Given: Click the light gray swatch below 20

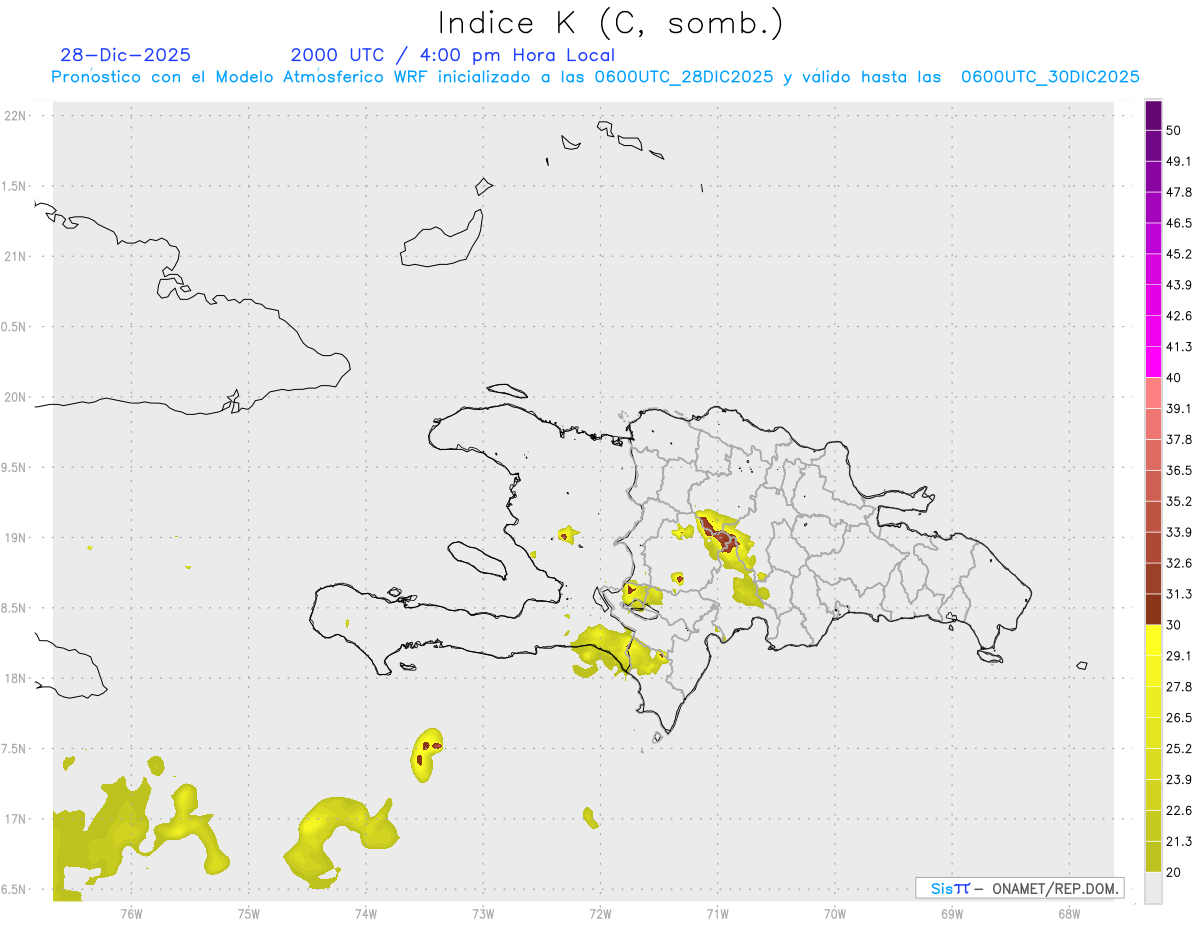Looking at the screenshot, I should coord(1153,888).
